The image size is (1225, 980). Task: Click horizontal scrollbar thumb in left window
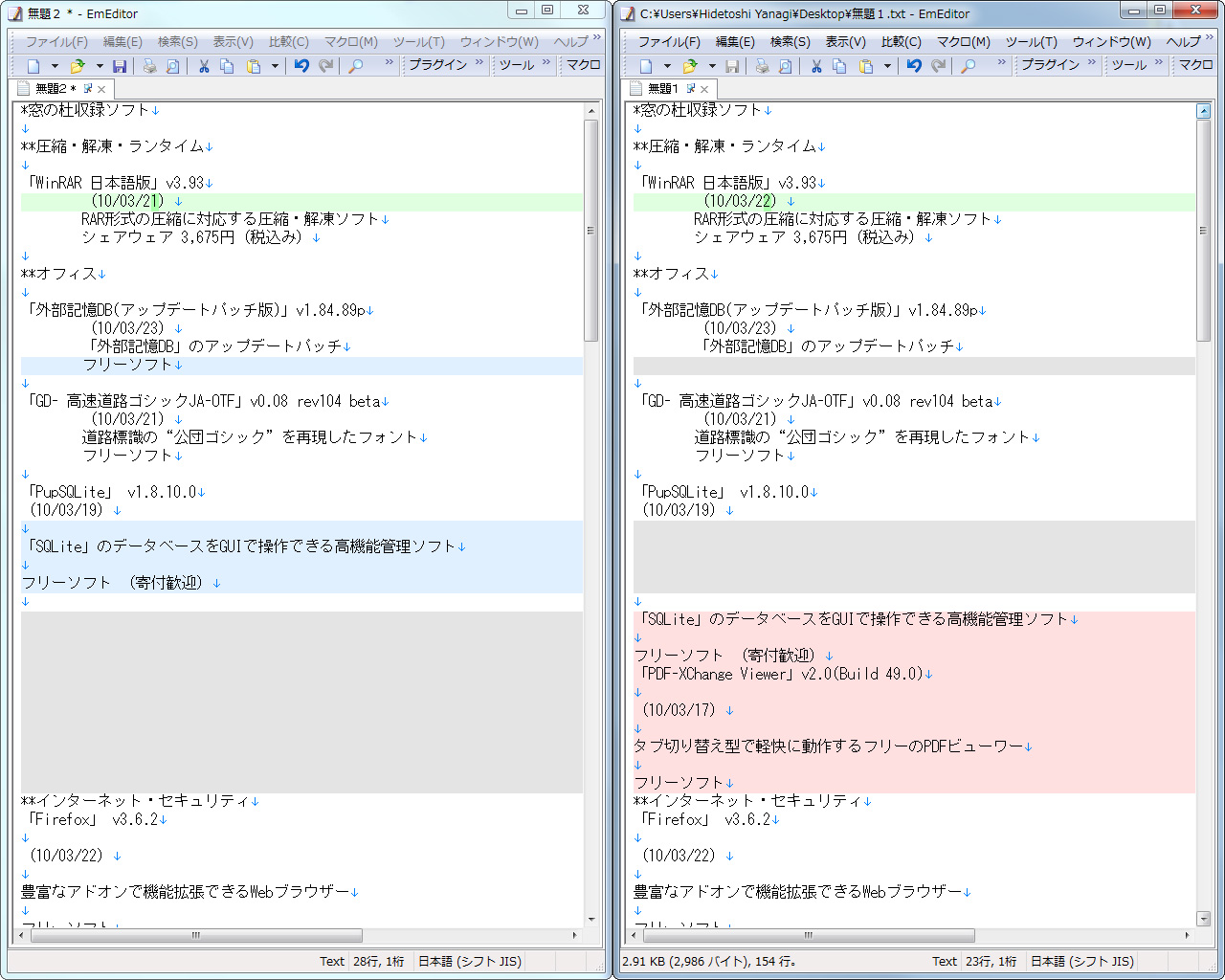(x=196, y=935)
